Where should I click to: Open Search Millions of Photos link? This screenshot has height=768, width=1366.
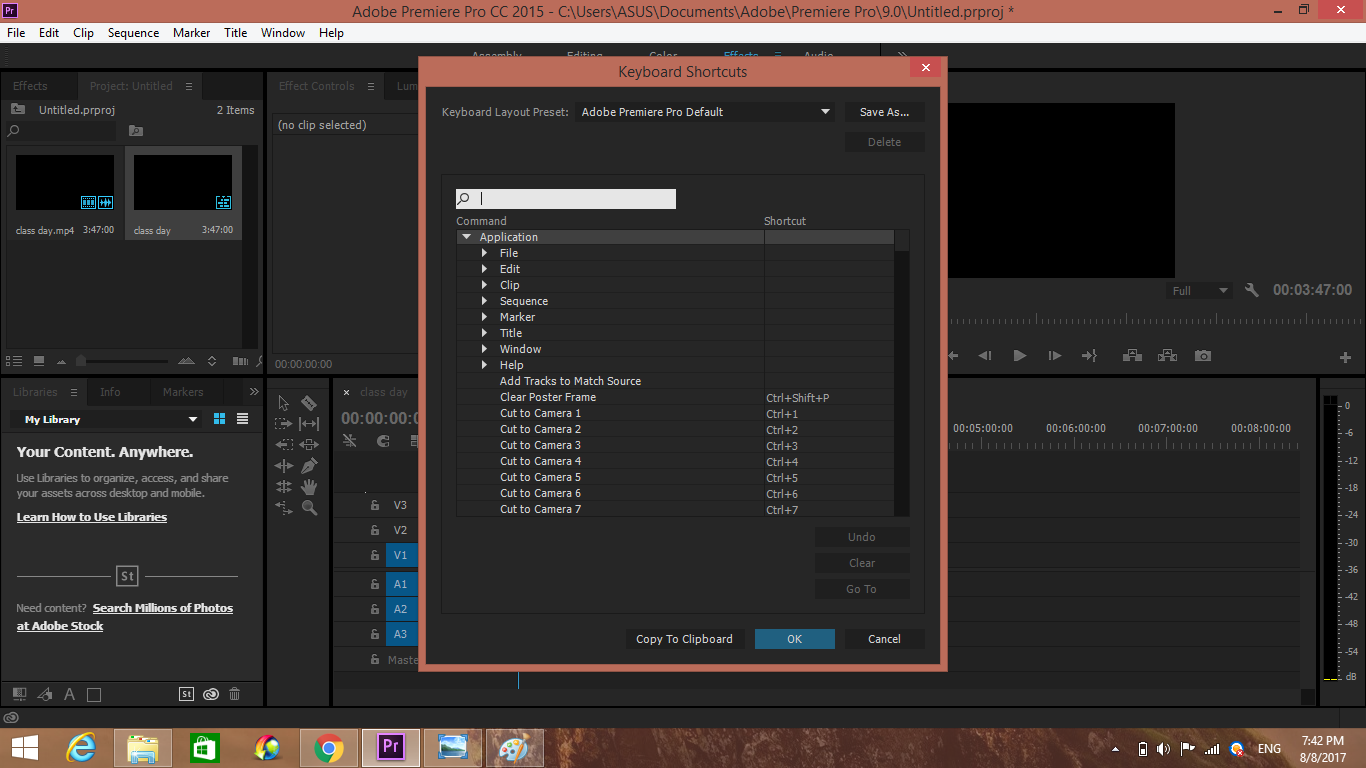163,608
